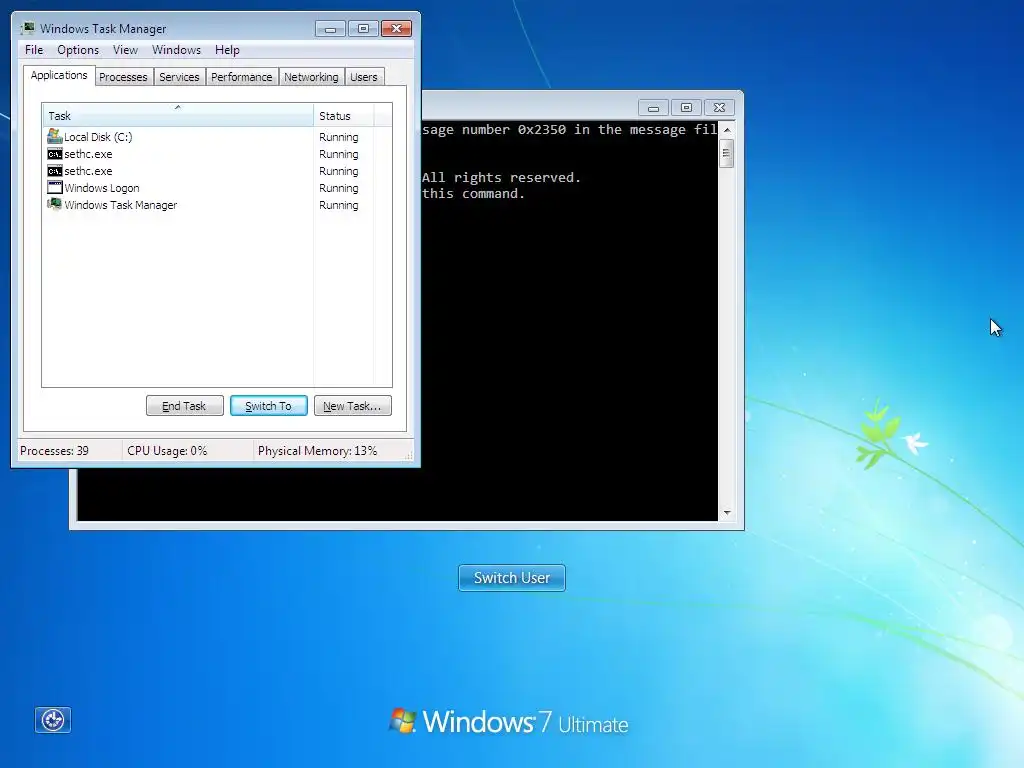Screen dimensions: 1024x768
Task: Close the Windows Task Manager window
Action: coord(396,29)
